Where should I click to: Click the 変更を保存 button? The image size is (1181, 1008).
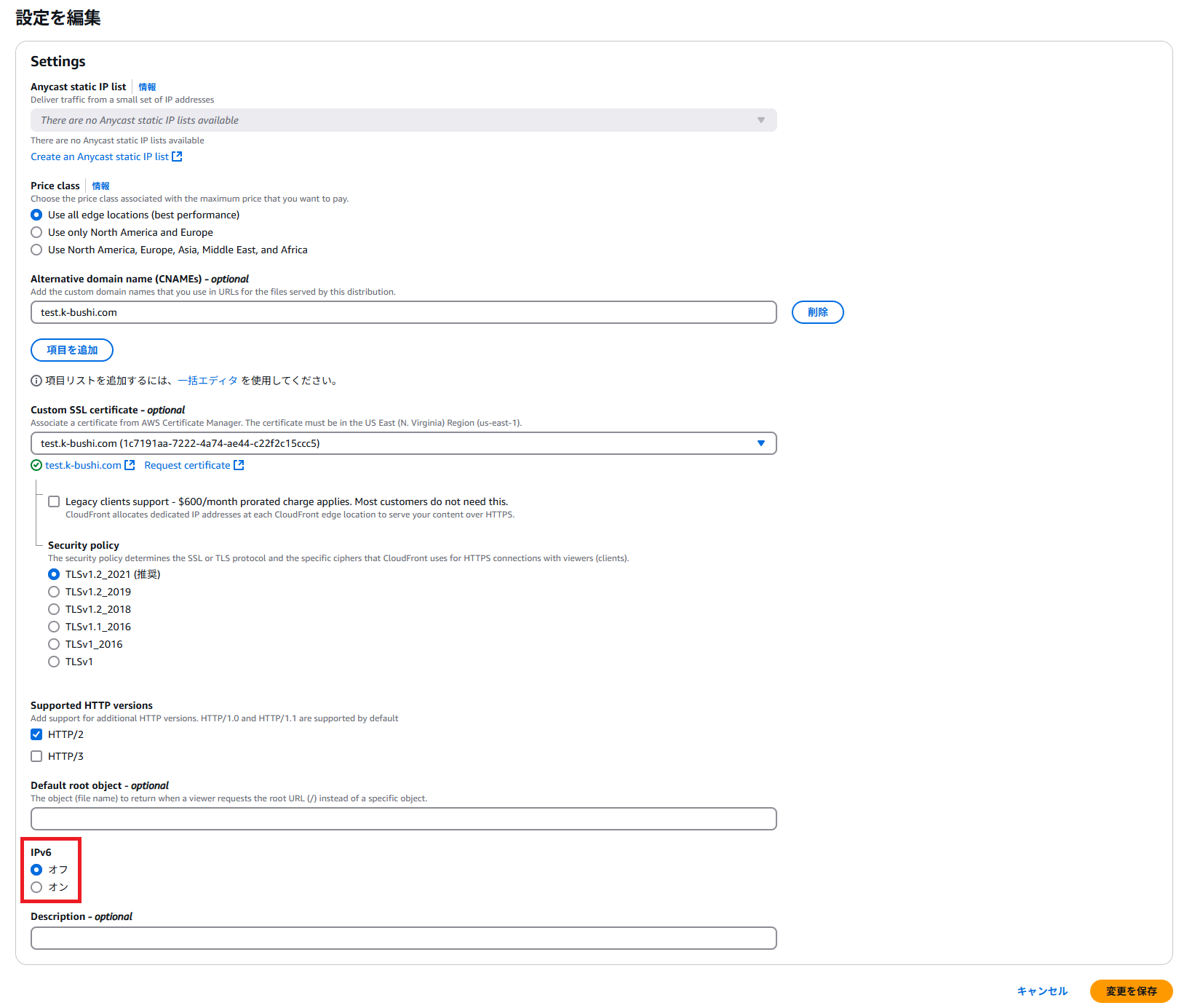(1132, 991)
